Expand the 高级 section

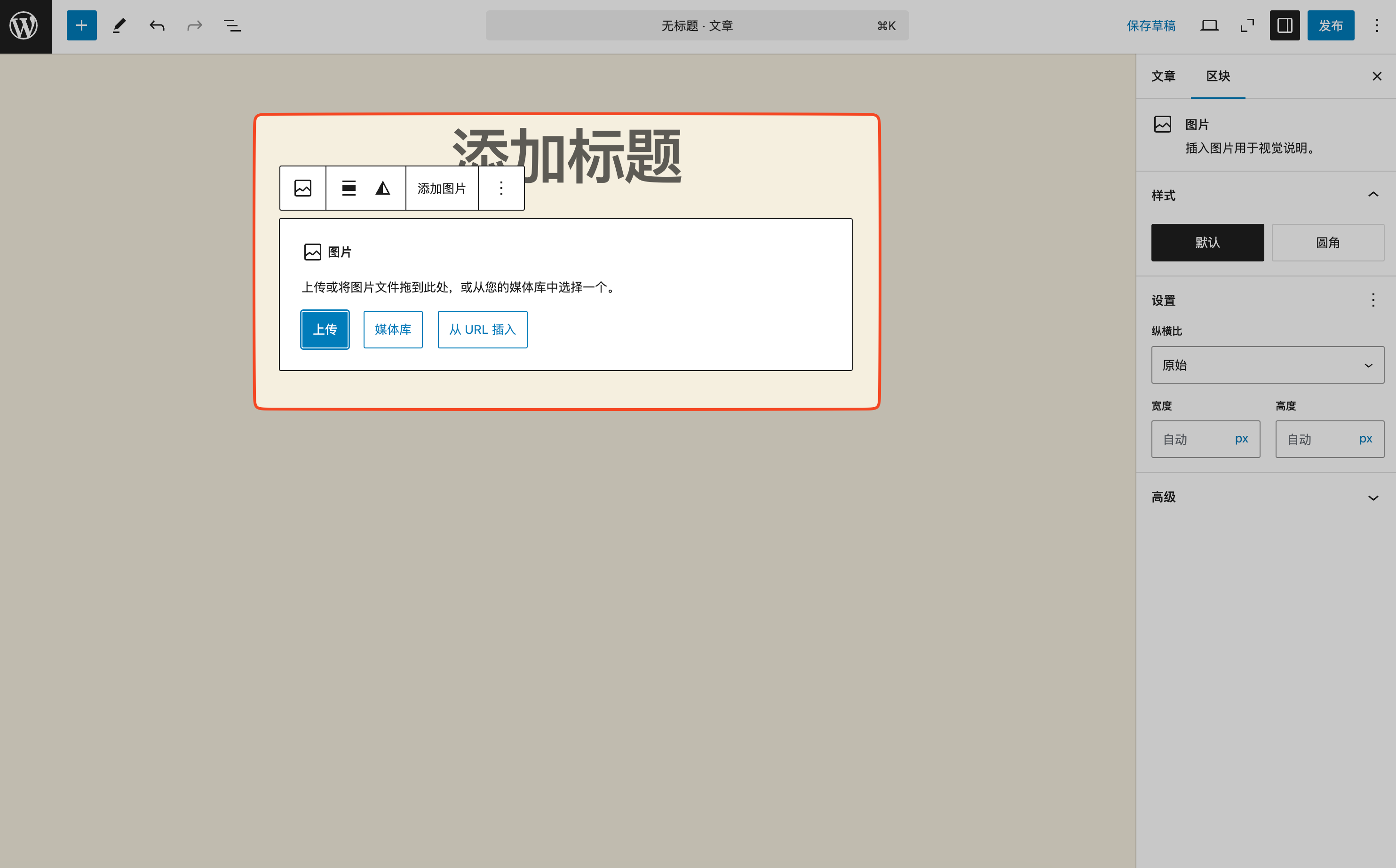[1268, 497]
